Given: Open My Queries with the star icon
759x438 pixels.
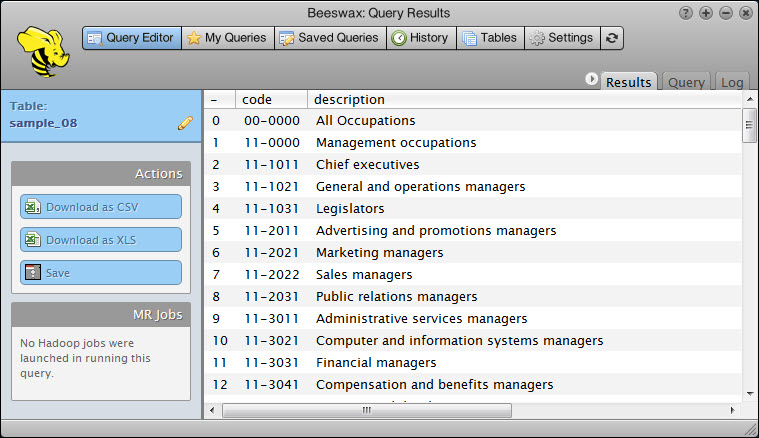Looking at the screenshot, I should (x=227, y=38).
